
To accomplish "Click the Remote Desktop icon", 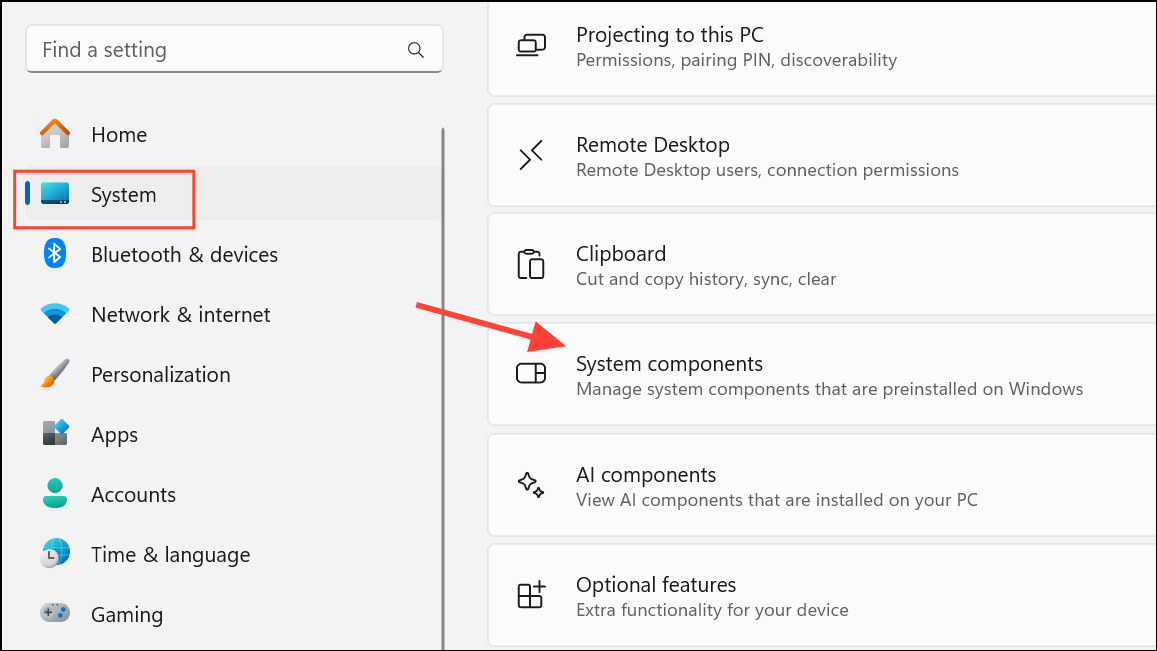I will [x=531, y=156].
